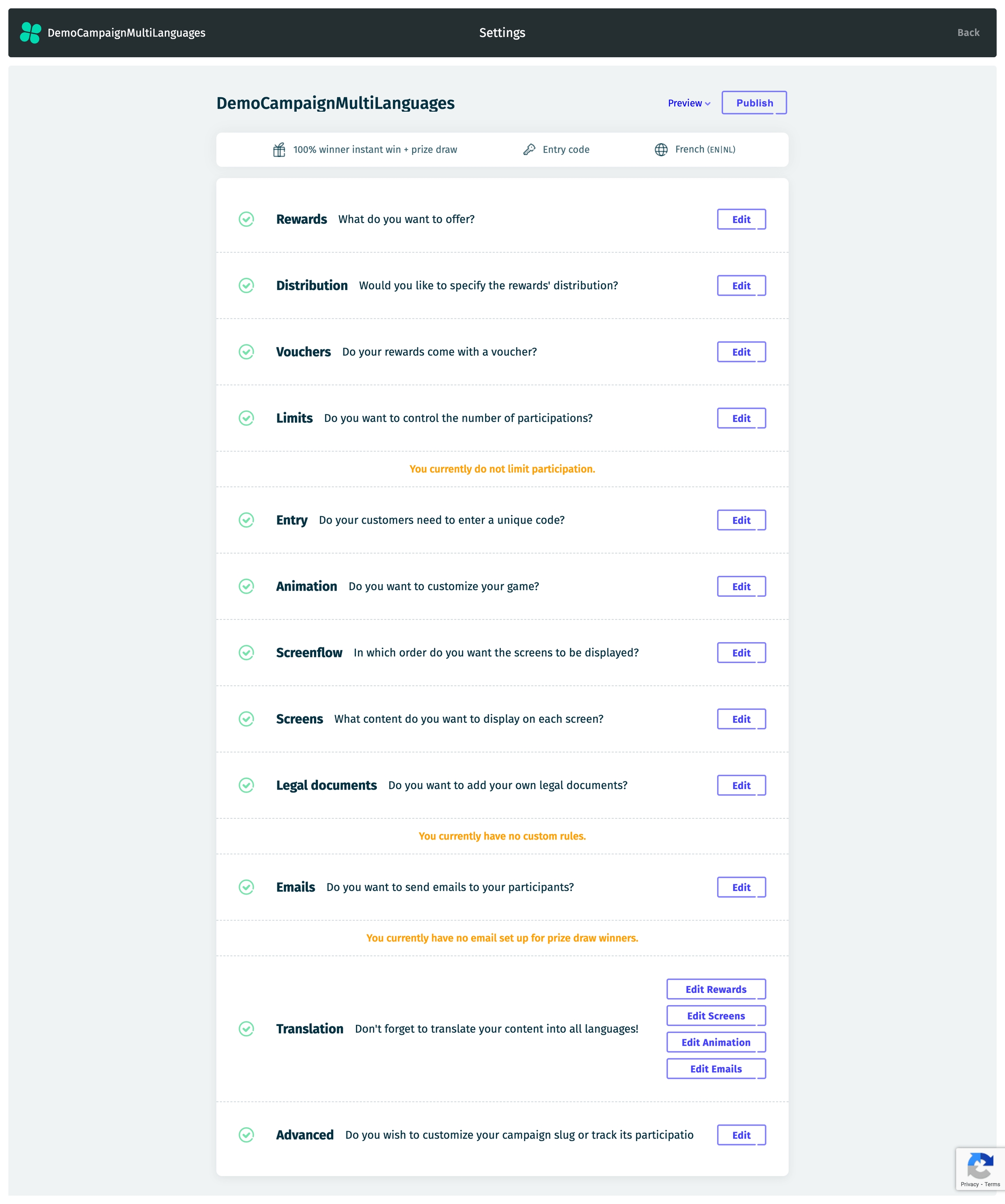Click the DemoCampaignMultiLanguages header title
The image size is (1005, 1204).
coord(126,33)
